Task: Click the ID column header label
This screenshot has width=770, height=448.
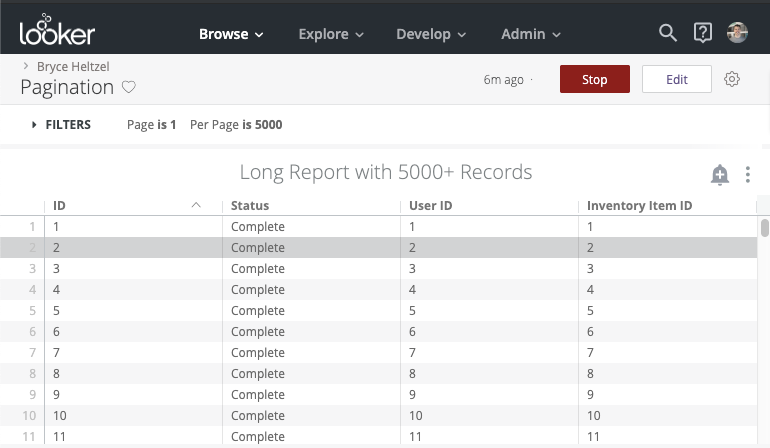Action: point(59,205)
